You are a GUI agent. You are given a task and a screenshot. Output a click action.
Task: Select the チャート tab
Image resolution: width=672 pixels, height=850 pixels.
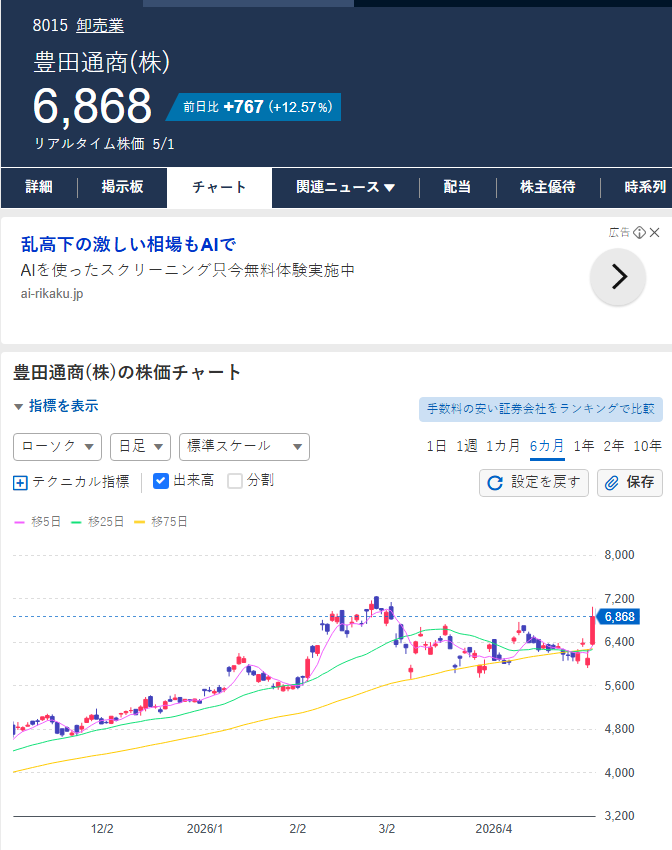point(219,187)
